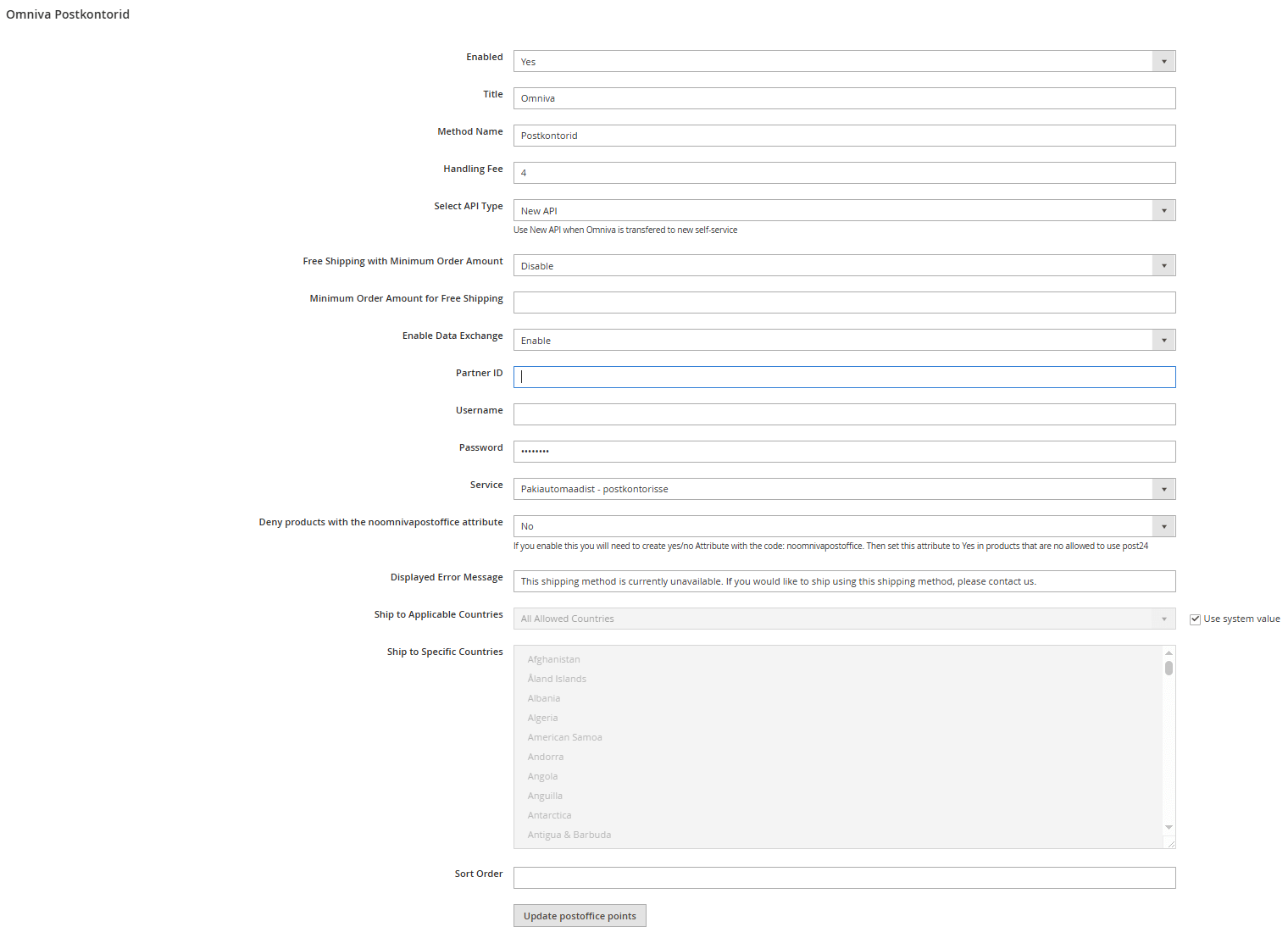Click the Title field containing Omniva
Viewport: 1288px width, 938px height.
(844, 98)
